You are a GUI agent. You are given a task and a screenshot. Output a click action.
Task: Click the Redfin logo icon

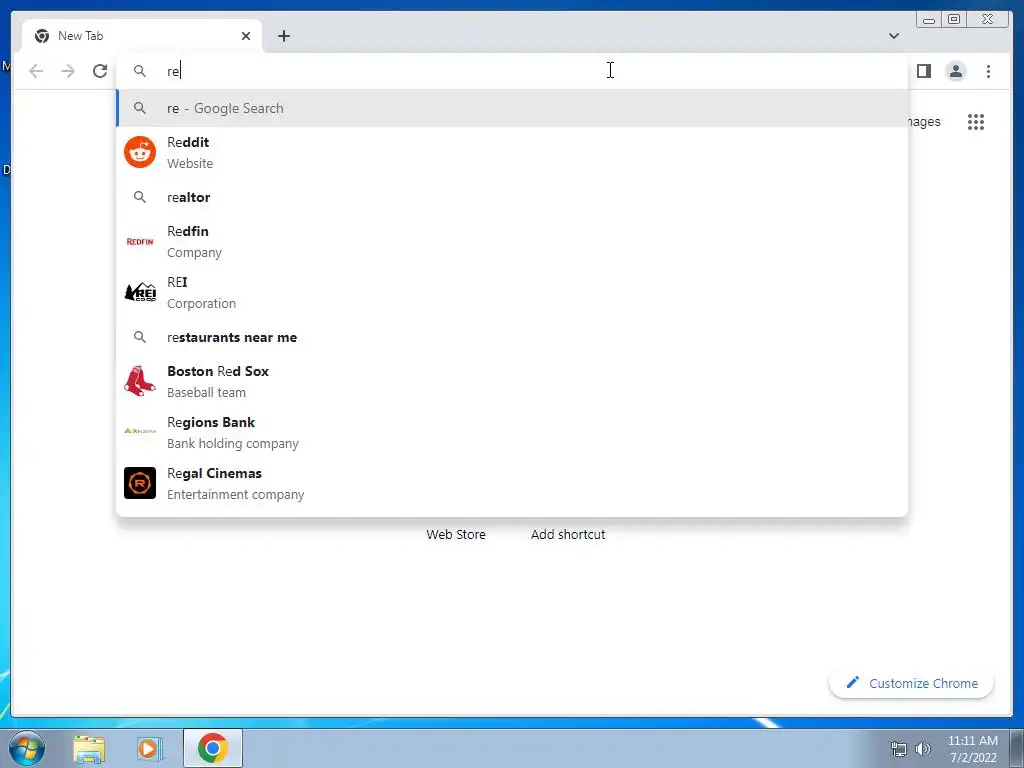(140, 242)
